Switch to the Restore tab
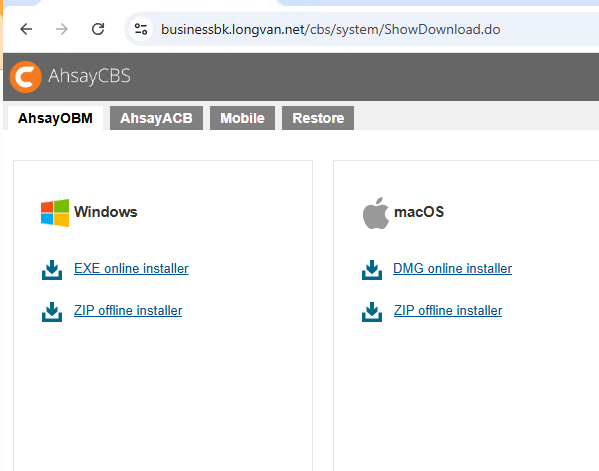This screenshot has height=471, width=599. click(x=318, y=118)
